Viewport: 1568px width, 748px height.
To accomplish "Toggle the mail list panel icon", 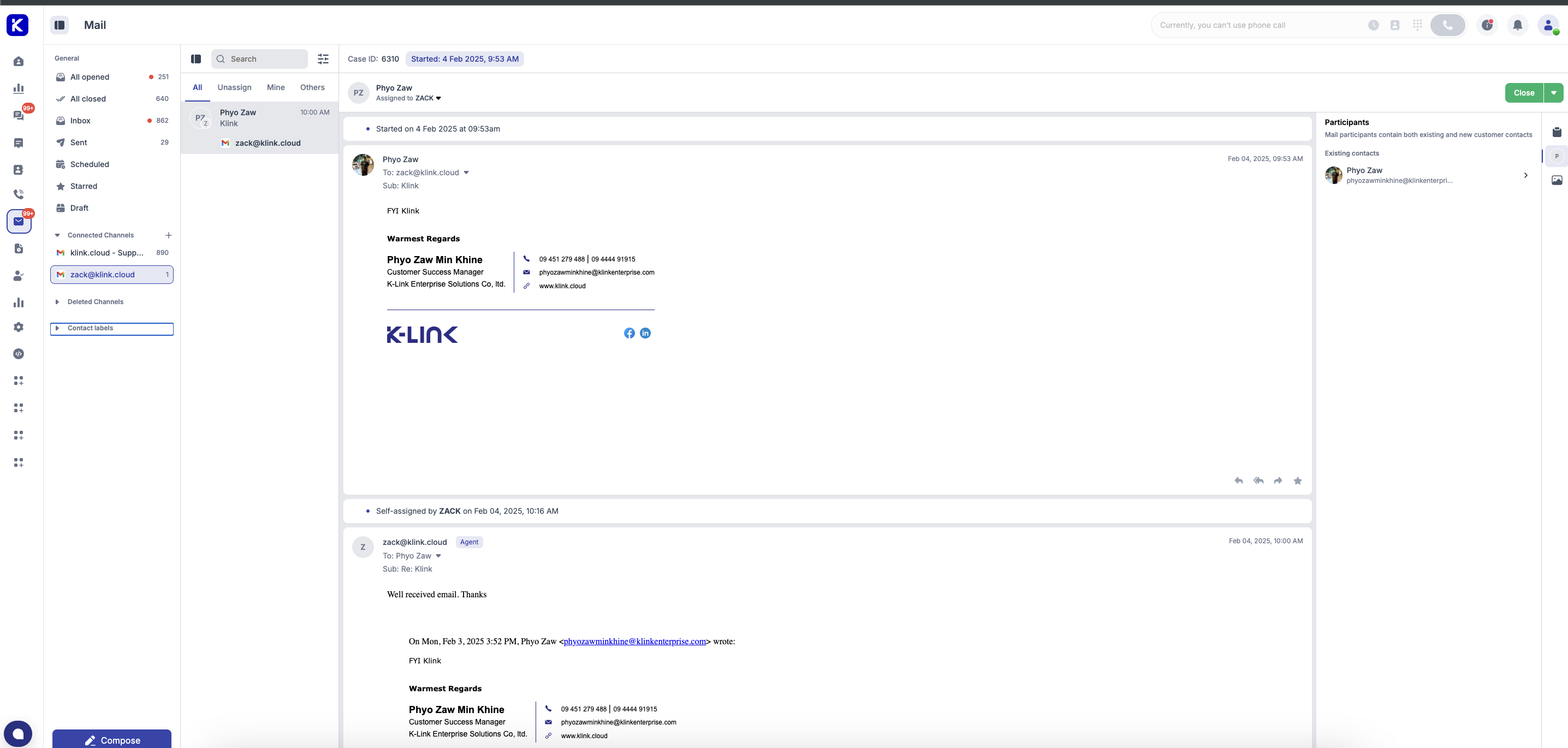I will [196, 59].
